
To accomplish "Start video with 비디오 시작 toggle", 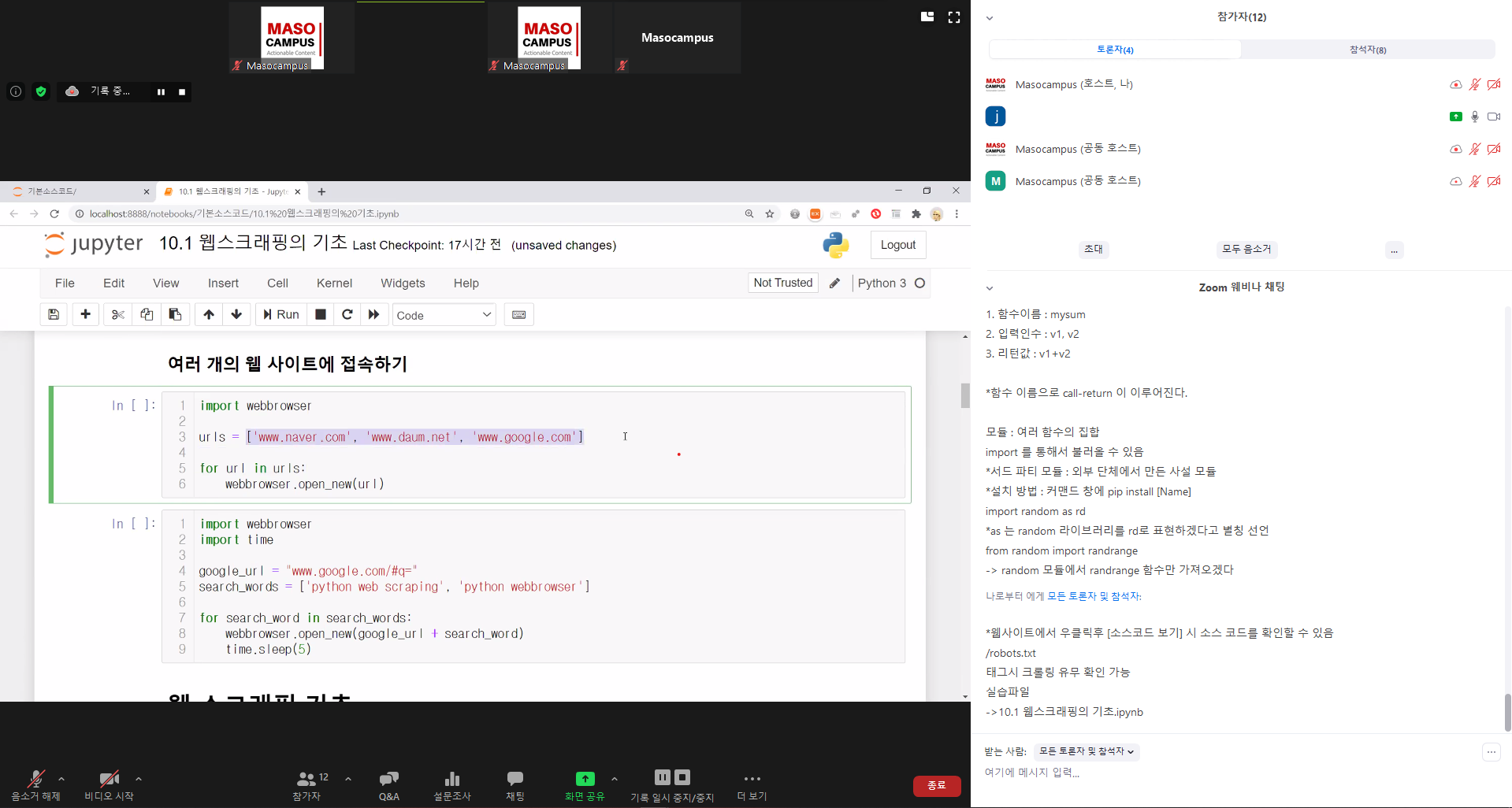I will tap(109, 785).
